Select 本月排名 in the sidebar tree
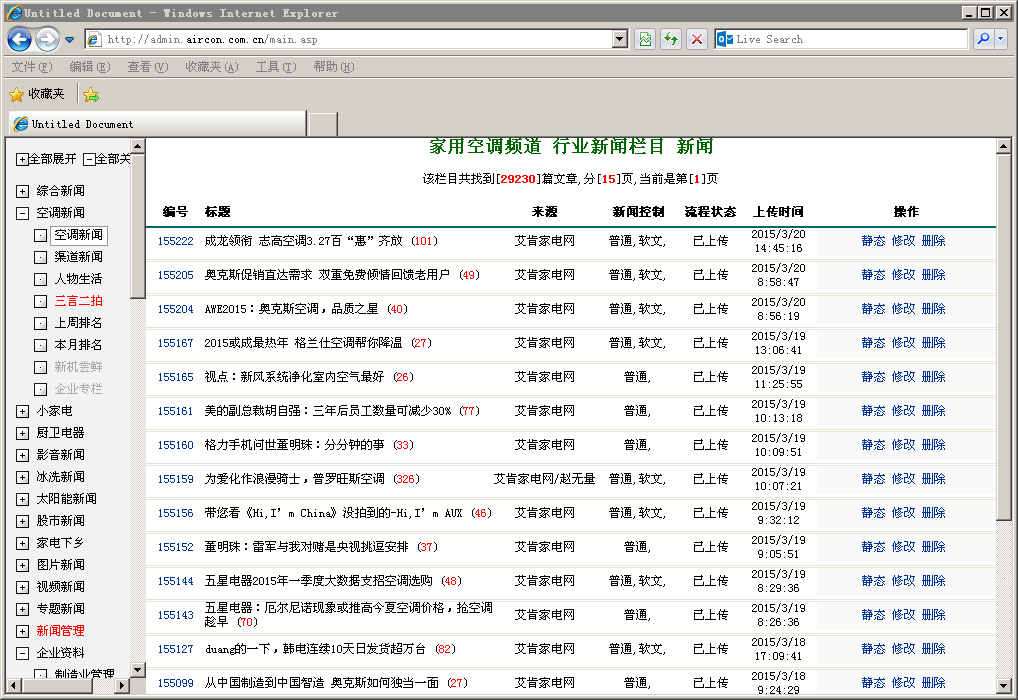 point(79,345)
